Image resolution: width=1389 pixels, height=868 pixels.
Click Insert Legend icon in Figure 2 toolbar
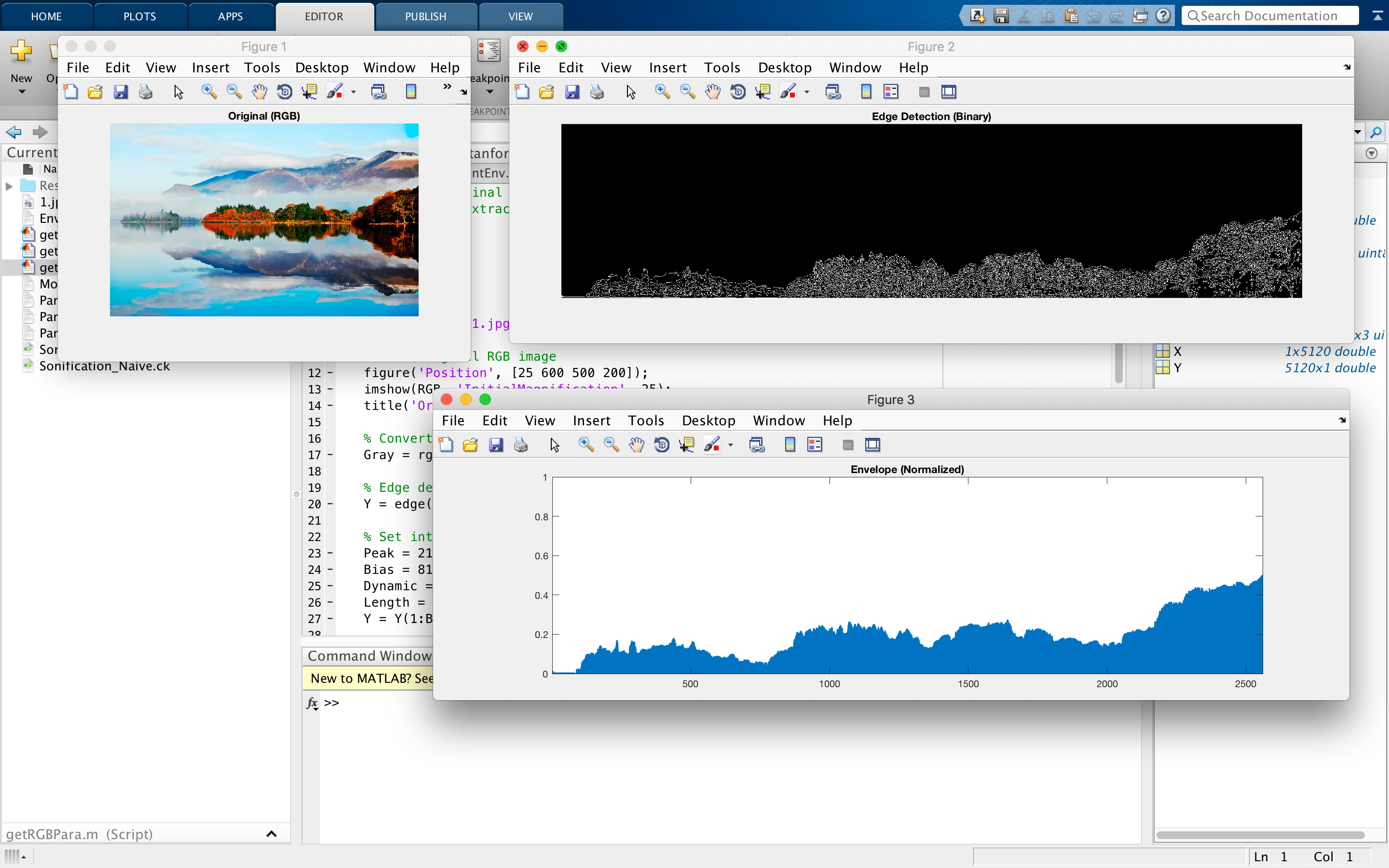tap(891, 92)
